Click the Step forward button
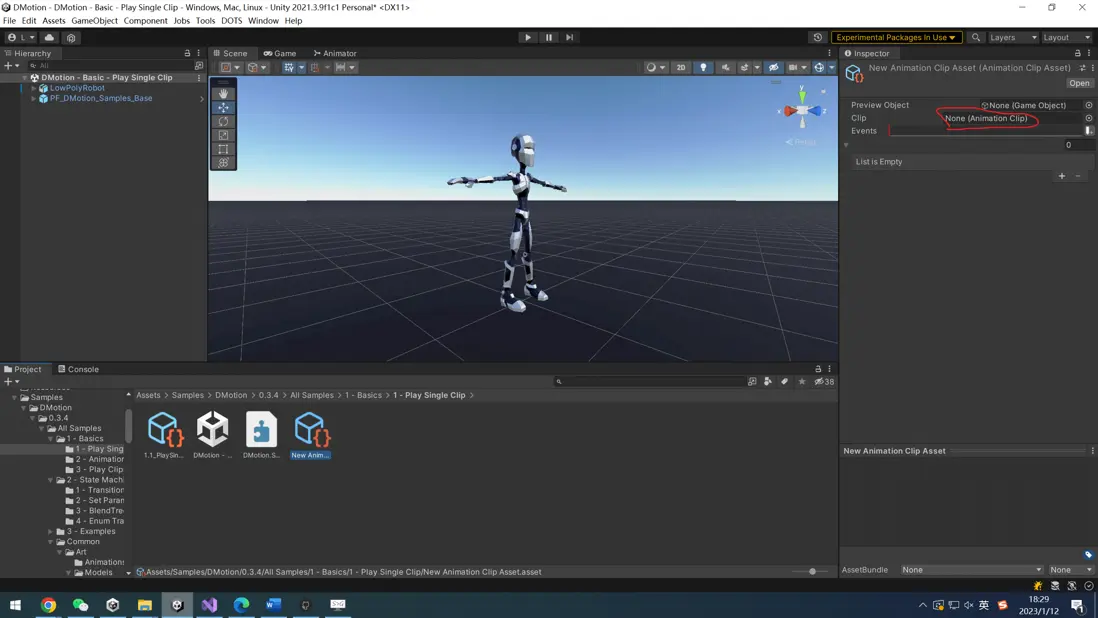The width and height of the screenshot is (1098, 618). (569, 37)
